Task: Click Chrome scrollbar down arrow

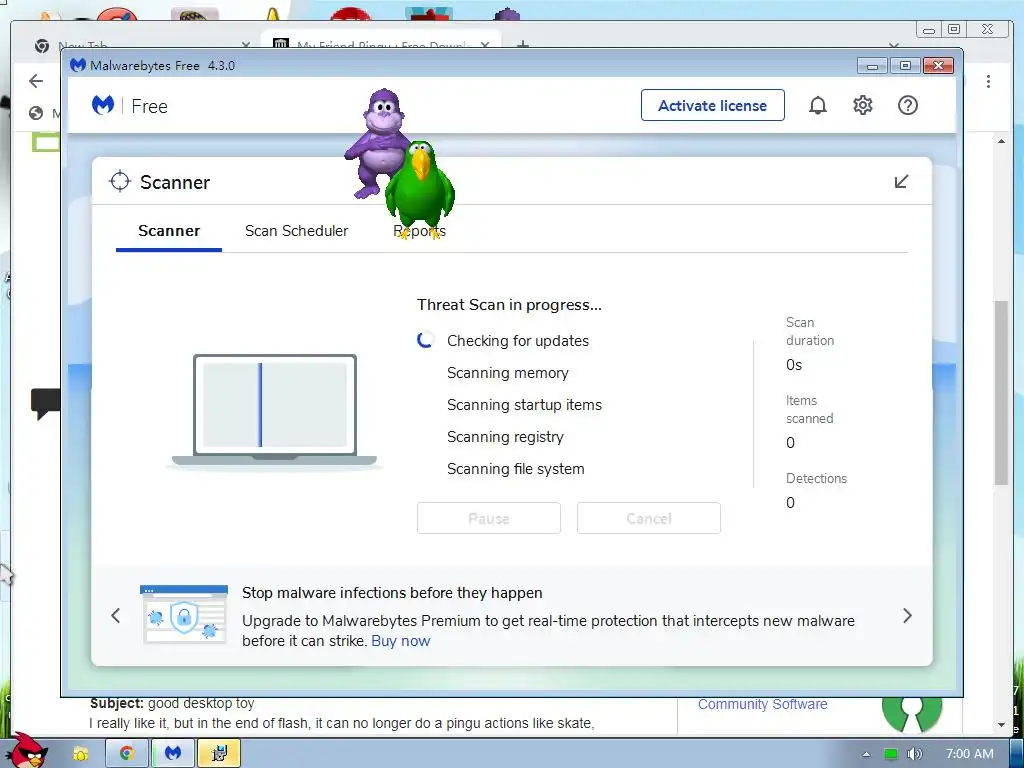Action: click(x=1001, y=725)
